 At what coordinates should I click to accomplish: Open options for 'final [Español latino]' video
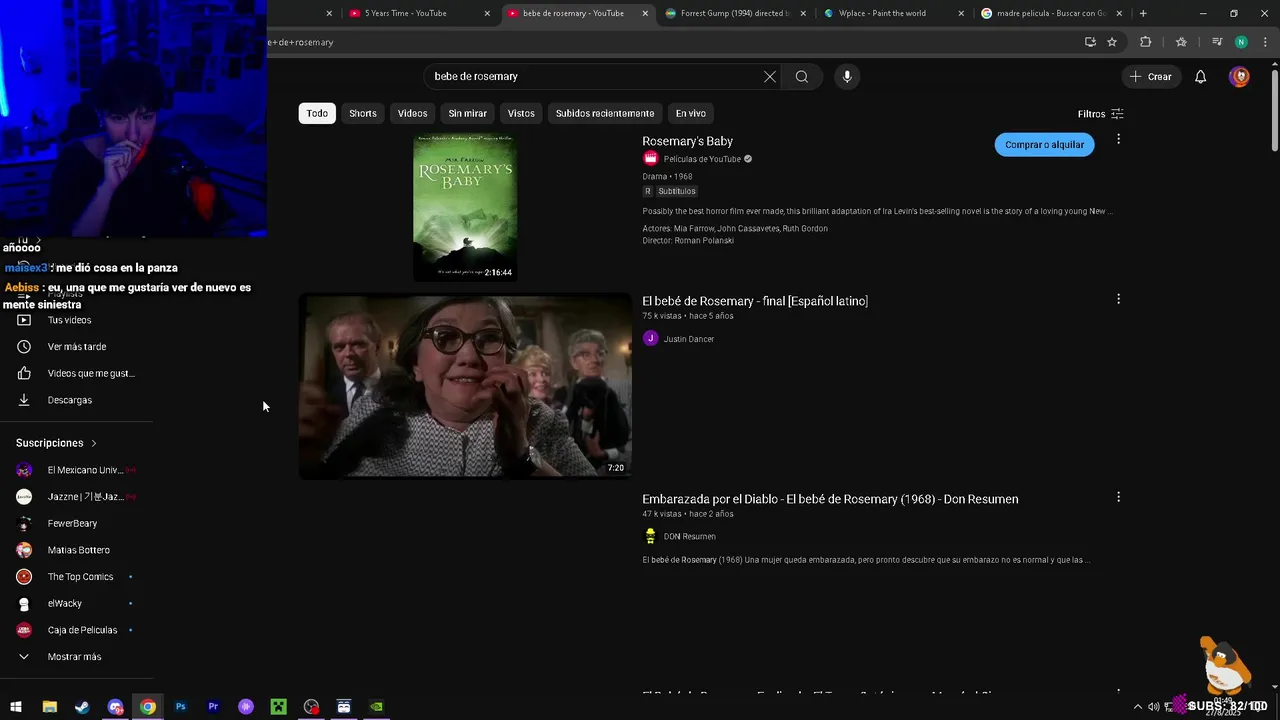pyautogui.click(x=1118, y=299)
